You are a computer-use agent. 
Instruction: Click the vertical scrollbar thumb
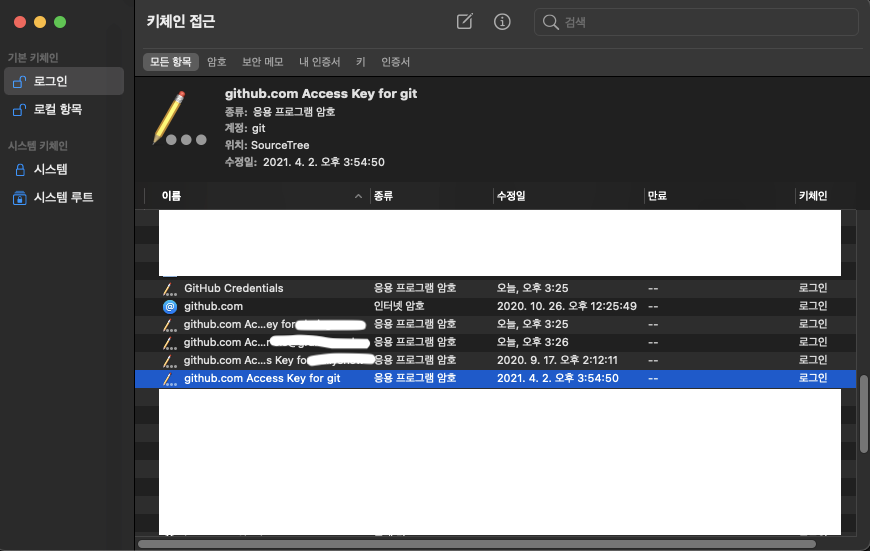coord(863,414)
